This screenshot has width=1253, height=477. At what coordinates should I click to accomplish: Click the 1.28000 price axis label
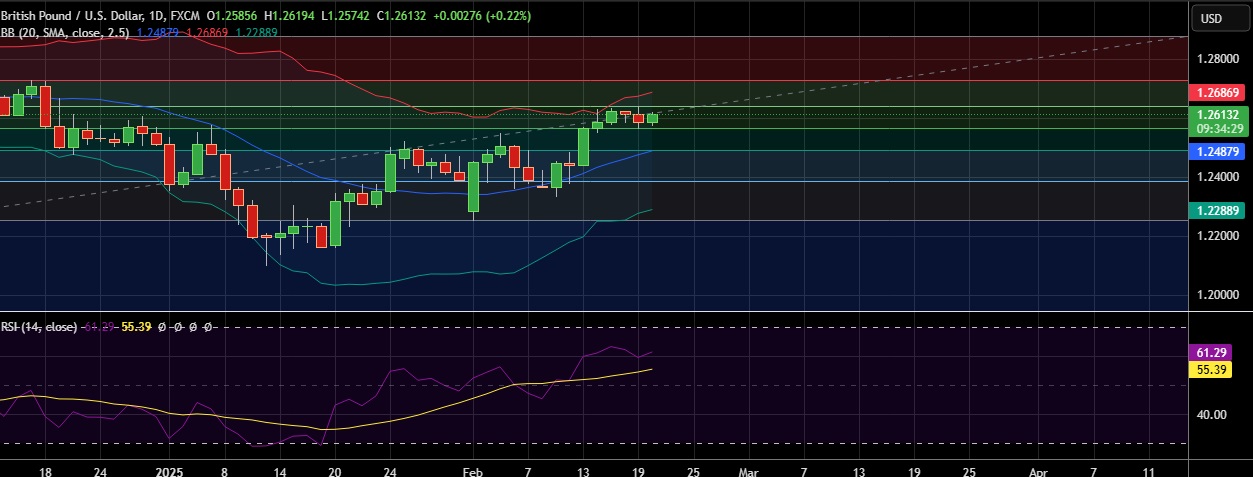1217,59
